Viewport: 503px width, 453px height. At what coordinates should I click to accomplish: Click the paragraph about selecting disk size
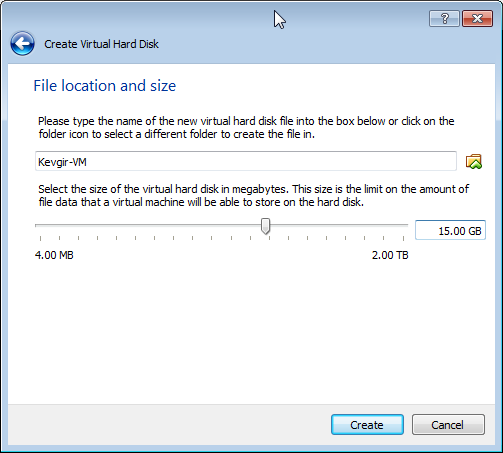point(253,195)
